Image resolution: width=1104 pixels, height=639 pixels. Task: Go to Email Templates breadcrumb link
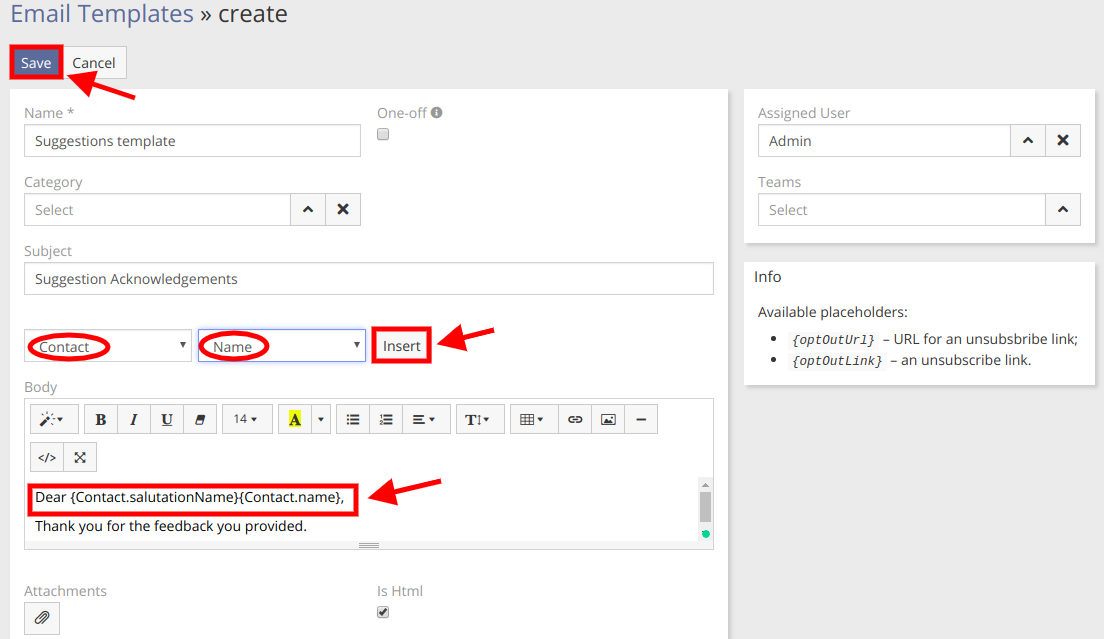pos(102,14)
